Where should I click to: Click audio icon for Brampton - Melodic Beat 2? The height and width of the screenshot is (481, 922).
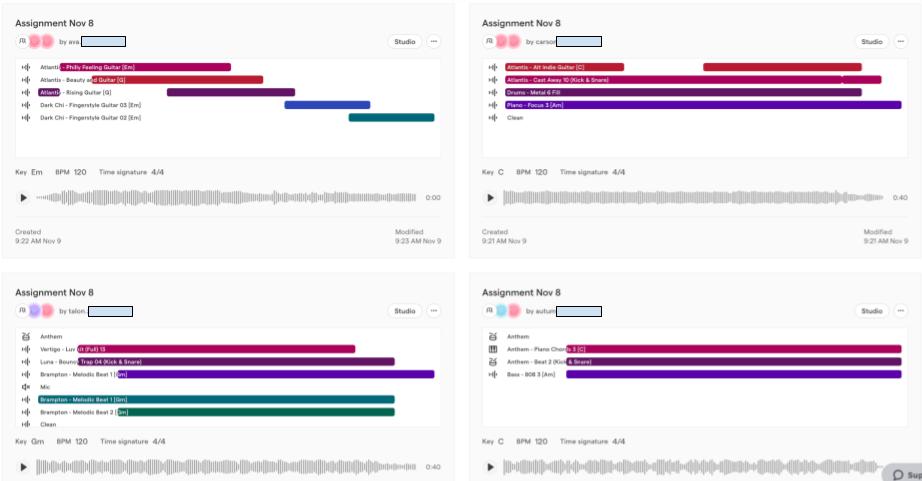[26, 412]
